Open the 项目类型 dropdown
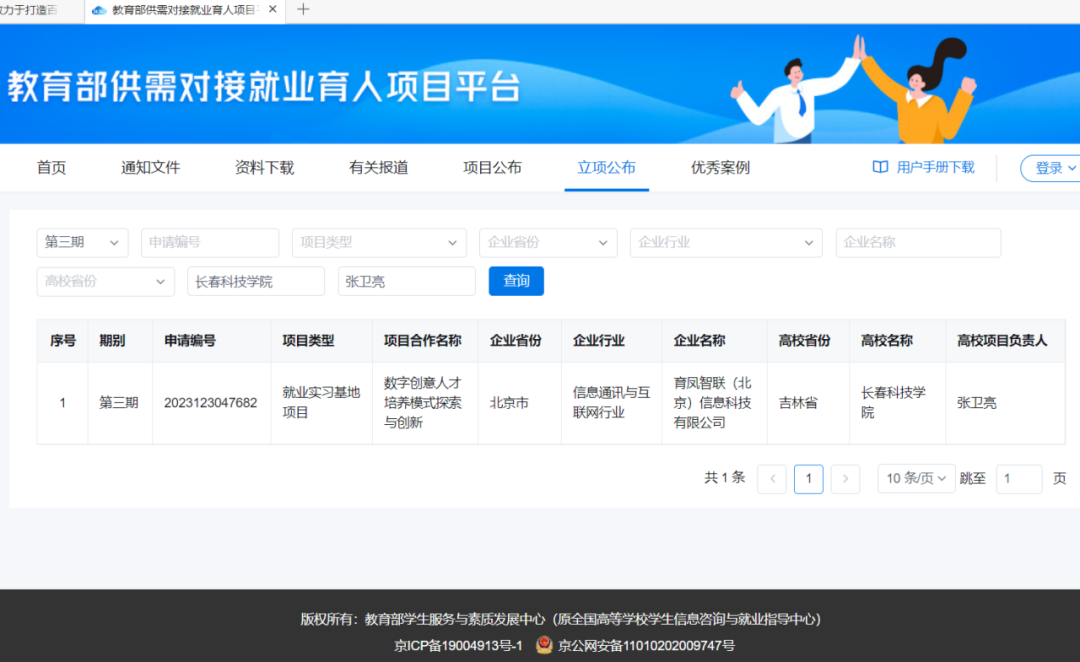Screen dimensions: 1080x662 click(379, 243)
